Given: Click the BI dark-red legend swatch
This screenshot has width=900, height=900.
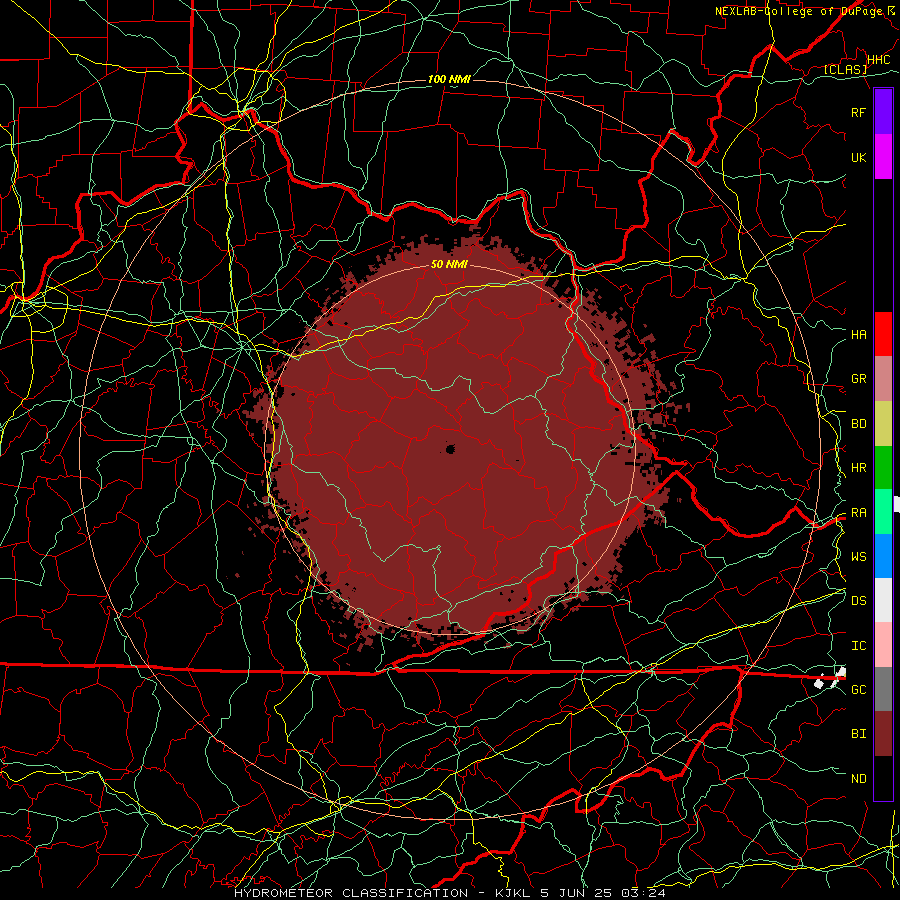Looking at the screenshot, I should click(883, 734).
